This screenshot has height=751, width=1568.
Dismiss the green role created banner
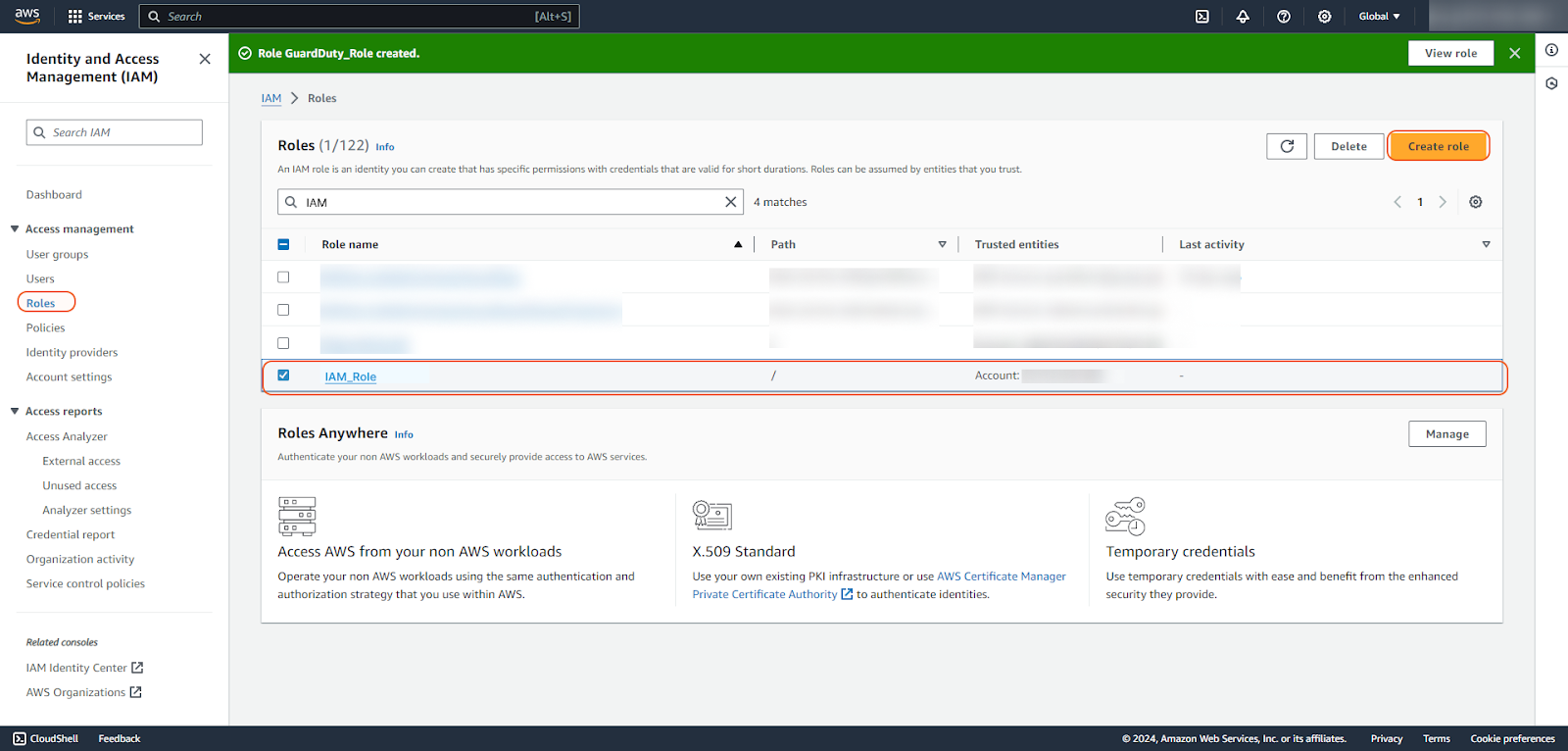1514,53
